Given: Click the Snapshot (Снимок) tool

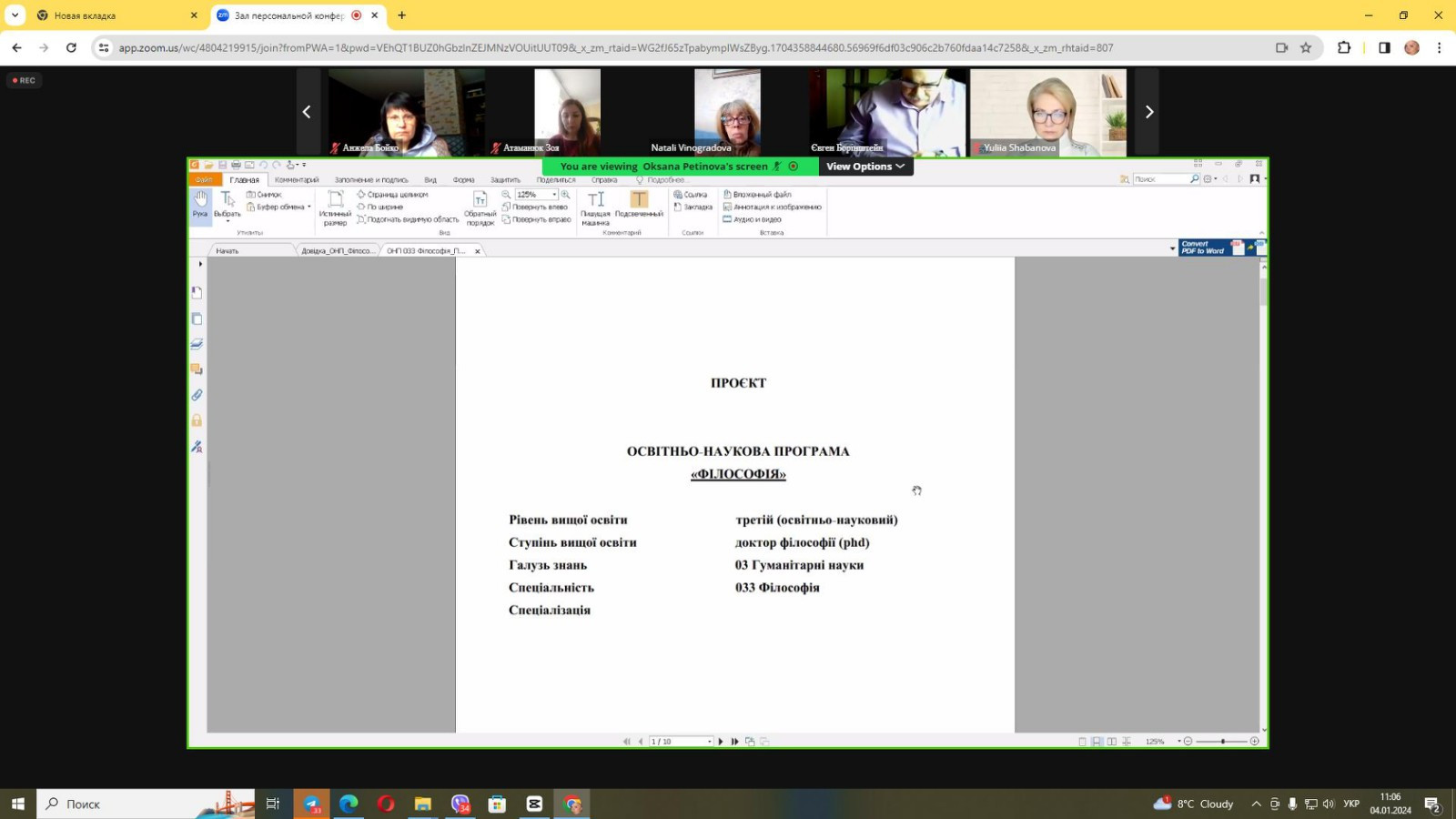Looking at the screenshot, I should [x=264, y=194].
